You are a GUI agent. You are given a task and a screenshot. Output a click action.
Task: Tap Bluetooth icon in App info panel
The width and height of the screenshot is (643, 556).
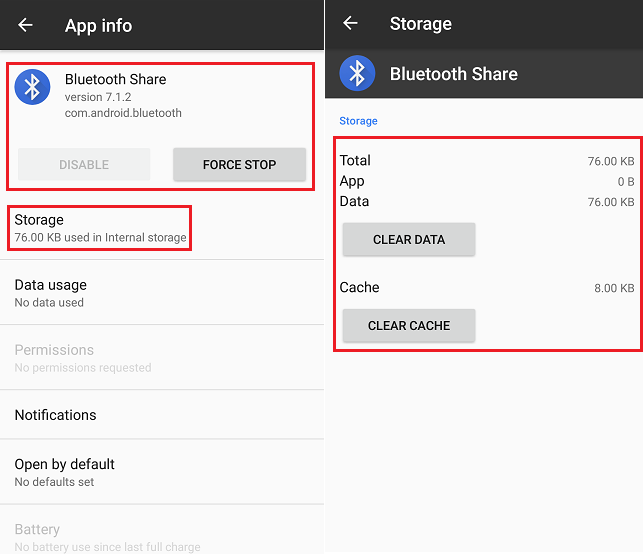[32, 87]
